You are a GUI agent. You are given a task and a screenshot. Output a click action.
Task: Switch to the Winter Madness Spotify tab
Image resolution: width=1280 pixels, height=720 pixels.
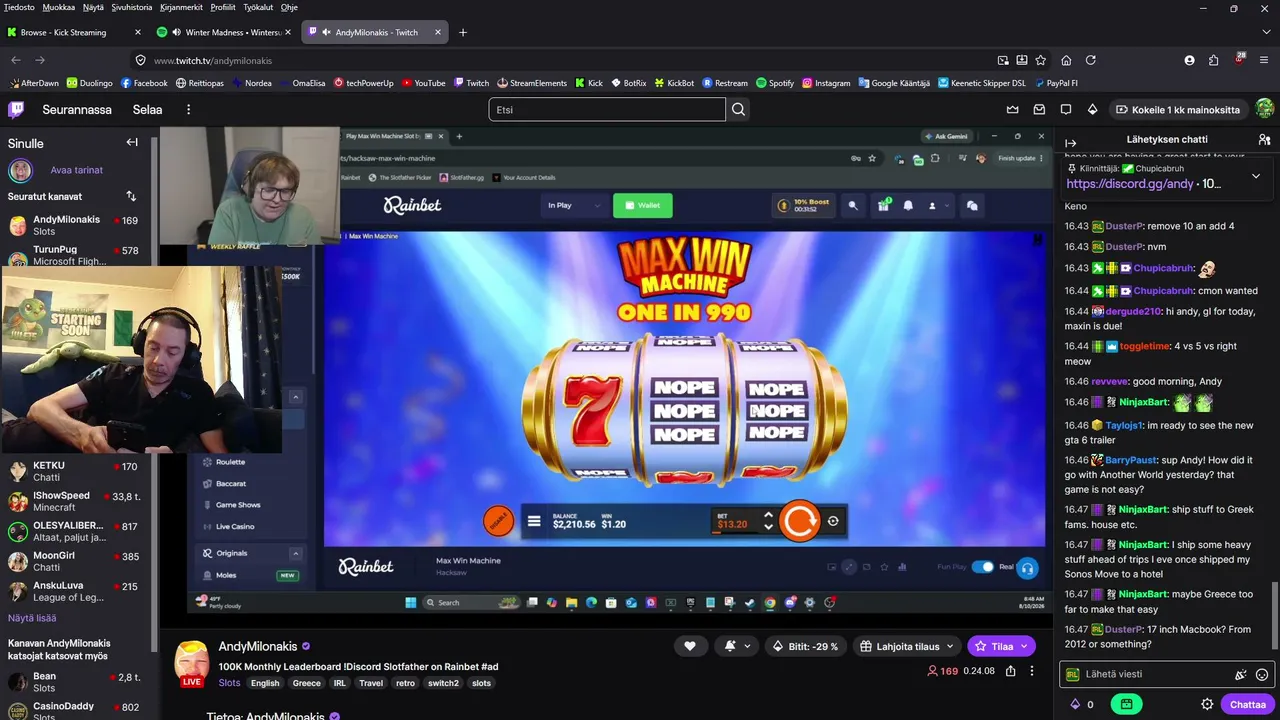[x=225, y=32]
